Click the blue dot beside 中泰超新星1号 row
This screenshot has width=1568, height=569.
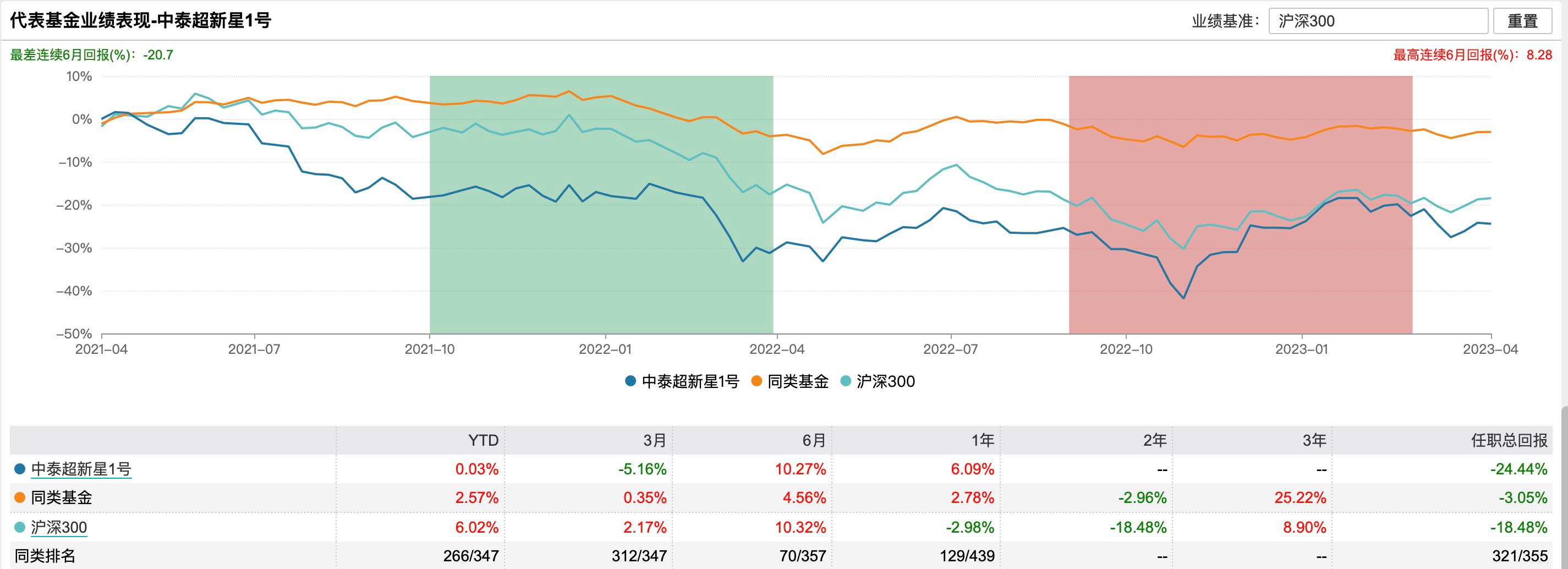pos(20,469)
